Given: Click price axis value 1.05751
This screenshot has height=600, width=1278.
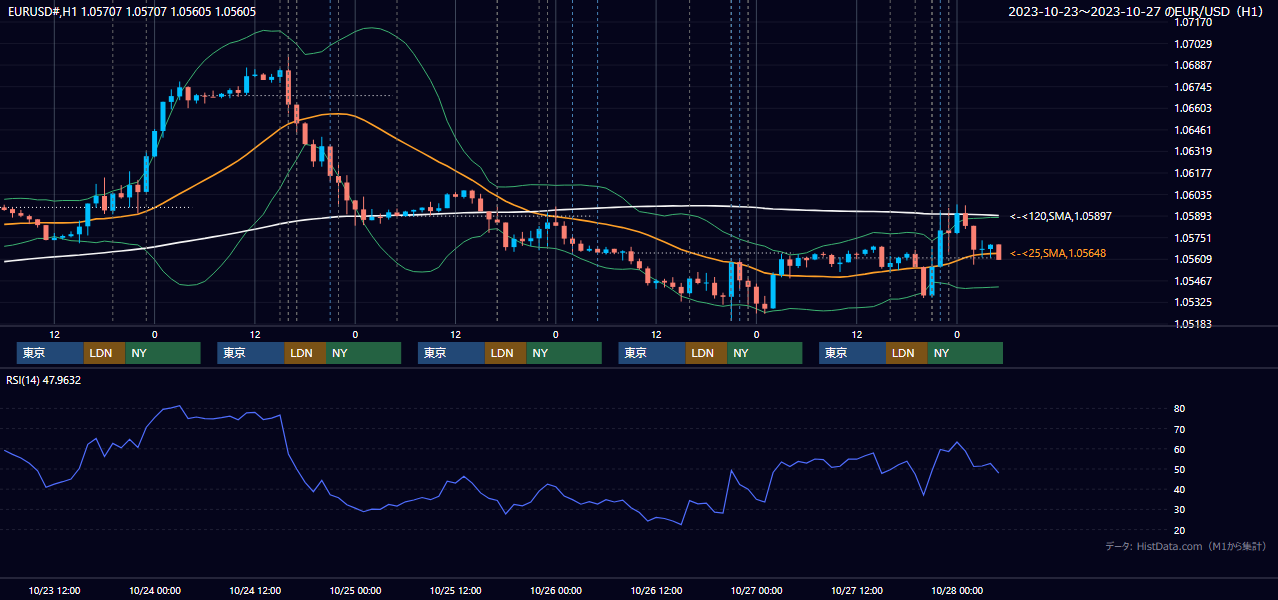Looking at the screenshot, I should tap(1194, 238).
